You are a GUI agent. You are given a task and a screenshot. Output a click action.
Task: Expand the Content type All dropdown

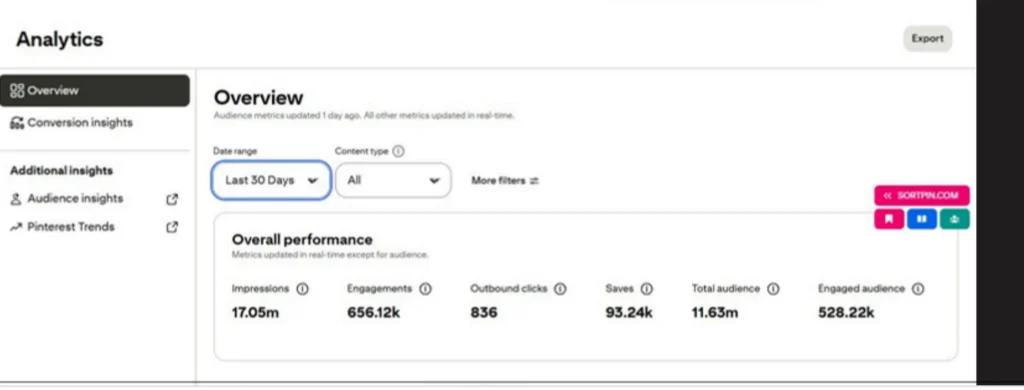pyautogui.click(x=393, y=180)
